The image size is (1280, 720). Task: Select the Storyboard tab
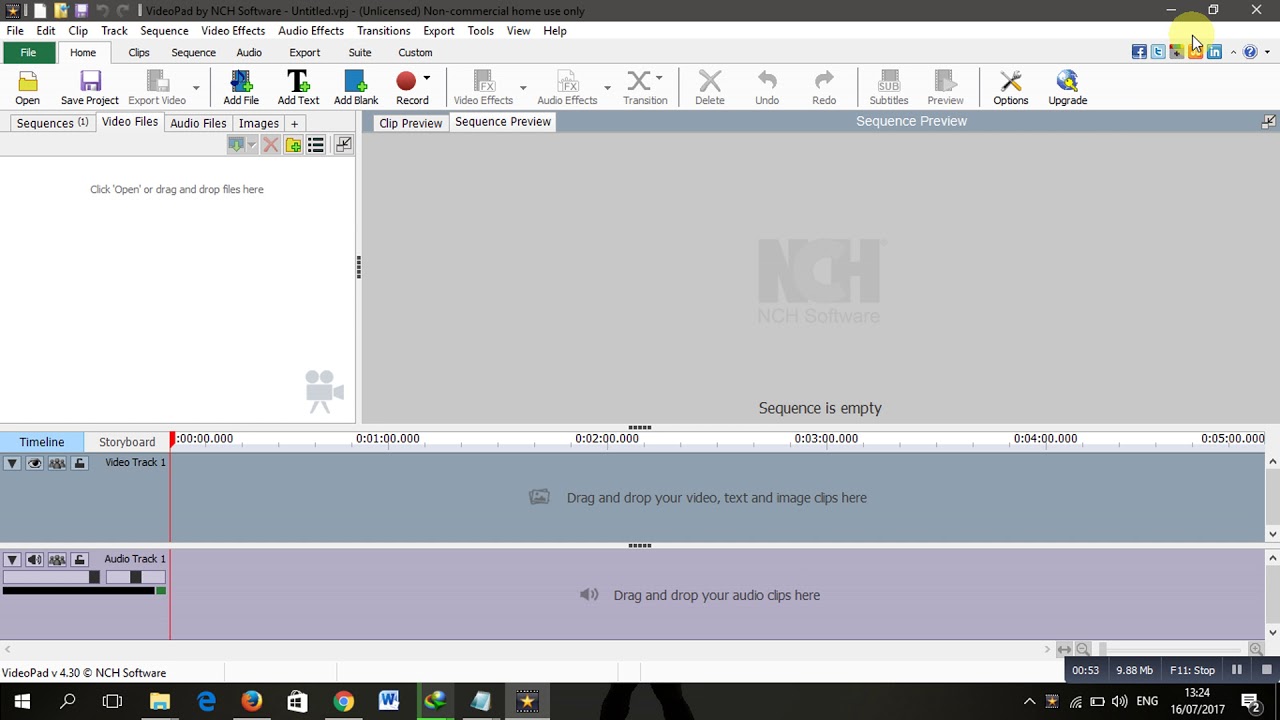pos(127,442)
